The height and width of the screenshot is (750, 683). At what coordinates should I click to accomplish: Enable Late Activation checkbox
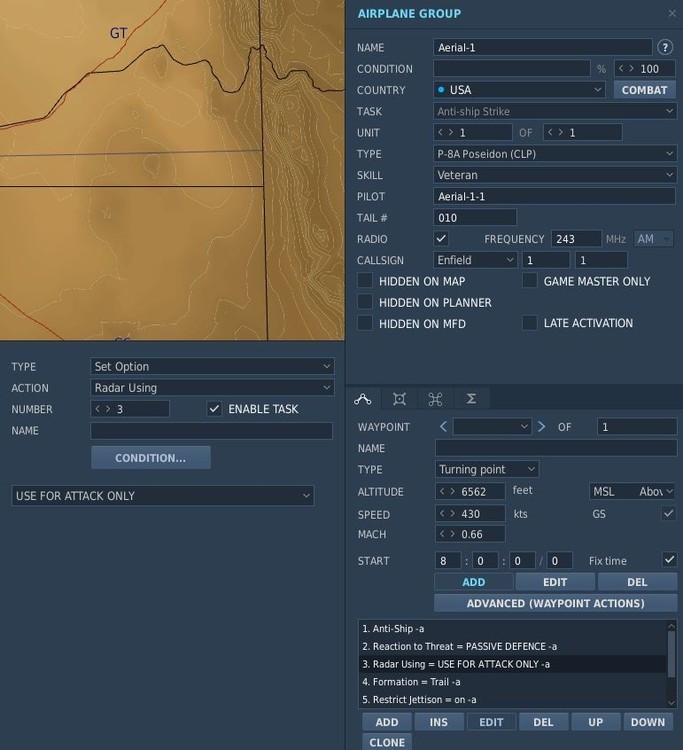tap(529, 323)
